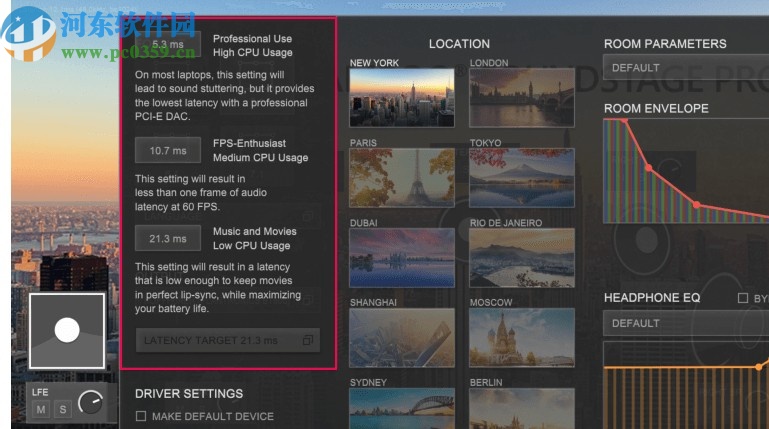
Task: Click the Headphone EQ orange curve handle
Action: pyautogui.click(x=759, y=366)
